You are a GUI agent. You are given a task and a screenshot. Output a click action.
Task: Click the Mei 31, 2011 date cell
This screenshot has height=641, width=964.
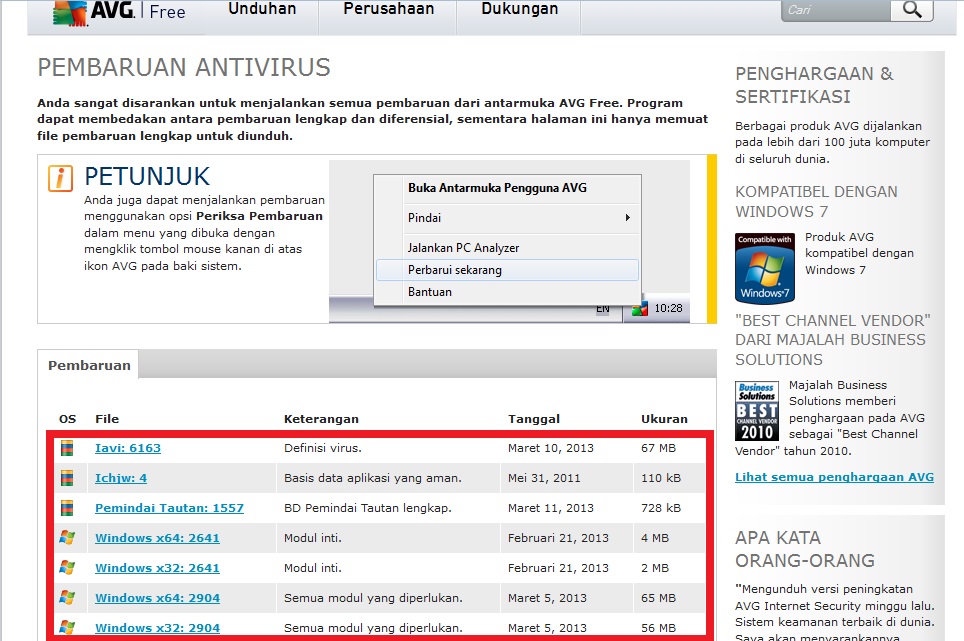pyautogui.click(x=544, y=478)
